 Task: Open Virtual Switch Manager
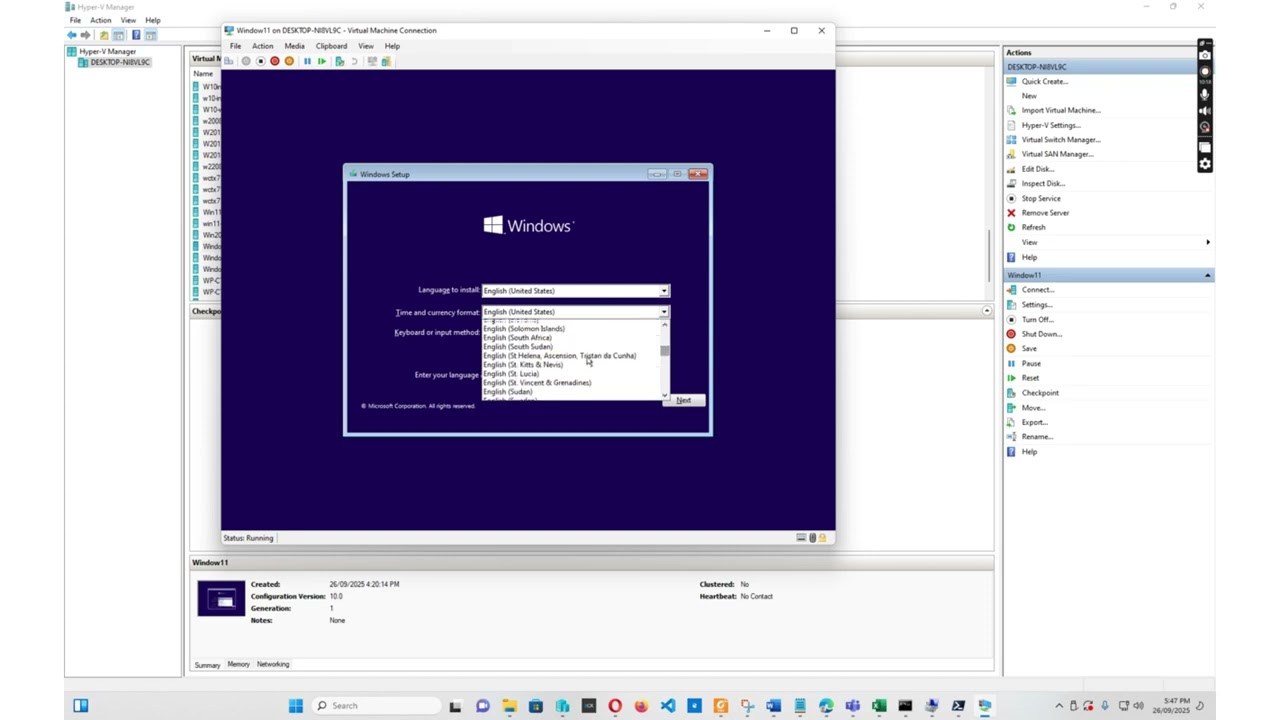click(x=1061, y=140)
